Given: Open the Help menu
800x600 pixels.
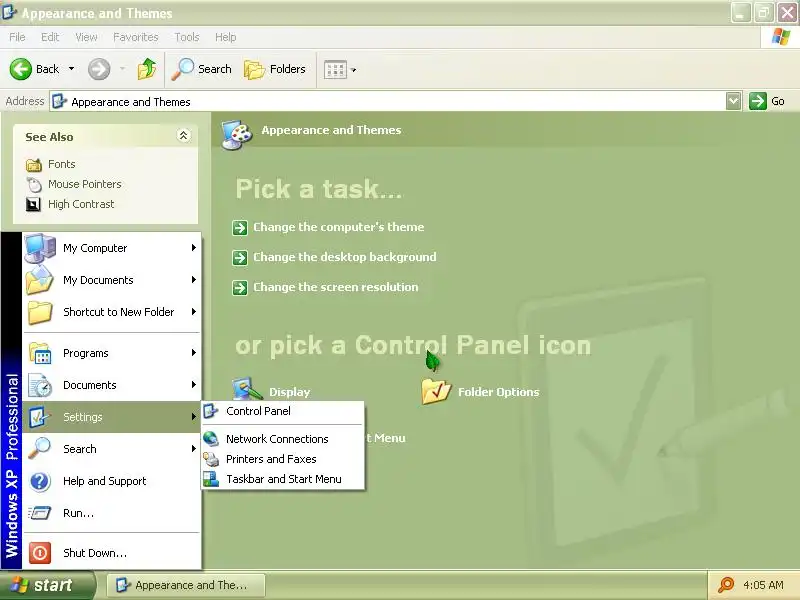Looking at the screenshot, I should pos(225,37).
